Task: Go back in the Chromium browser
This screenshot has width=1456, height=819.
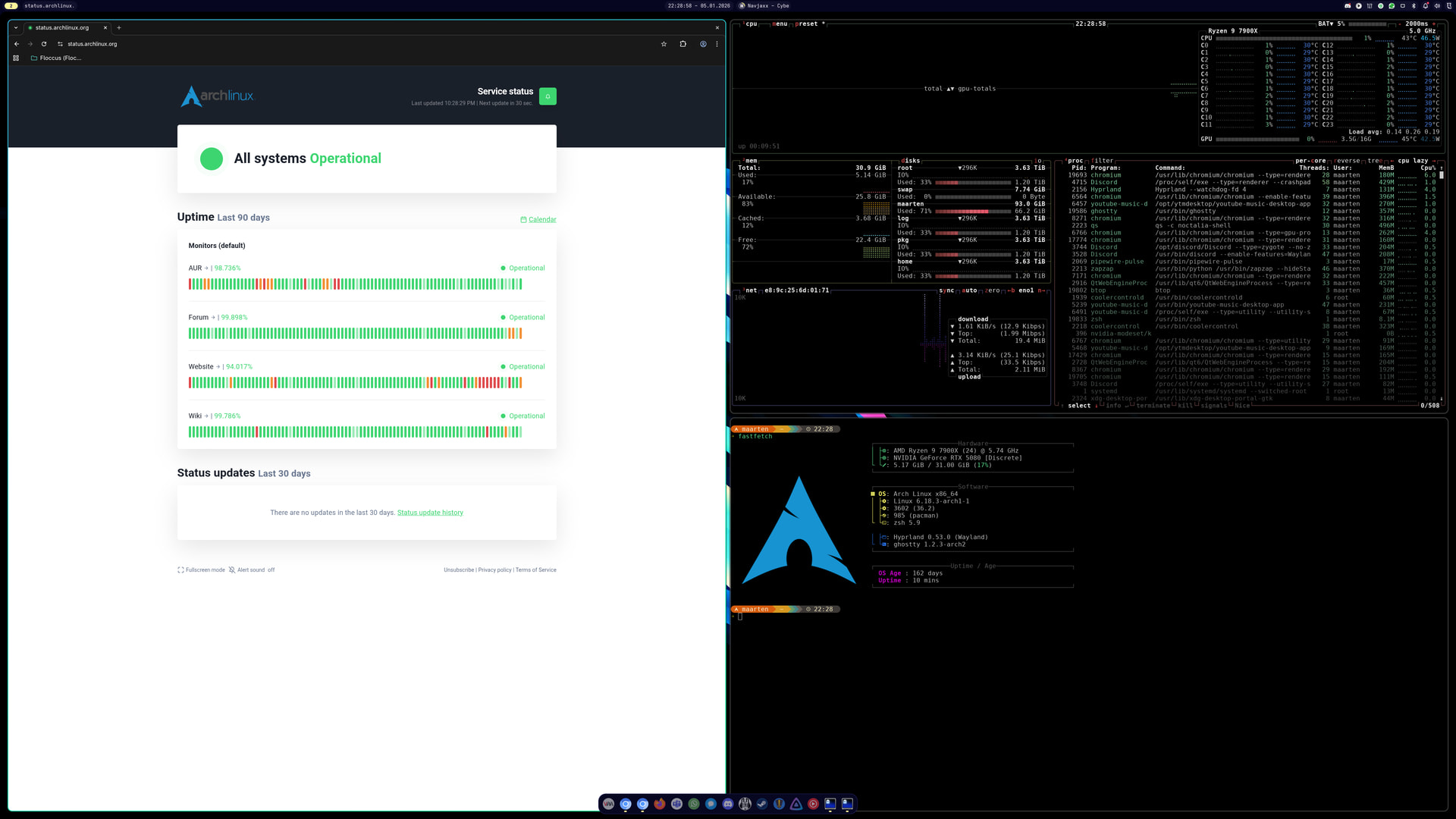Action: [17, 44]
